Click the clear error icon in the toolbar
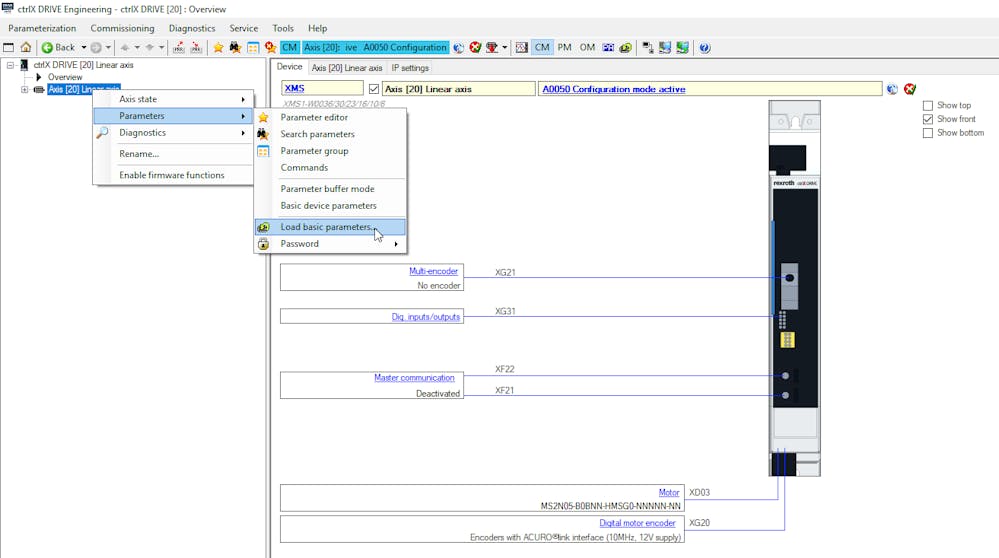Screen dimensions: 999x558 click(475, 47)
